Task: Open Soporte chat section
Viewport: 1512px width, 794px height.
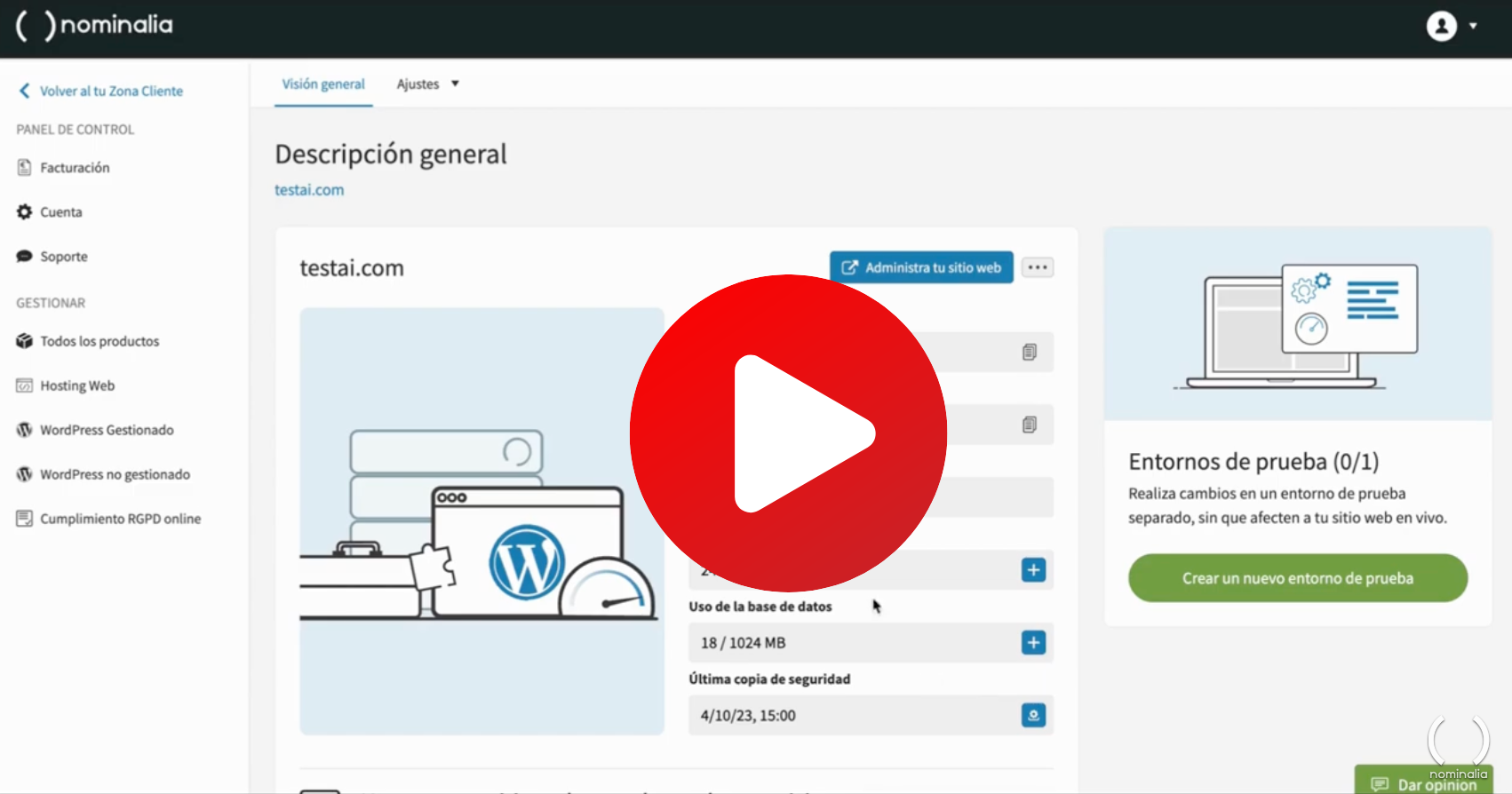Action: coord(63,257)
